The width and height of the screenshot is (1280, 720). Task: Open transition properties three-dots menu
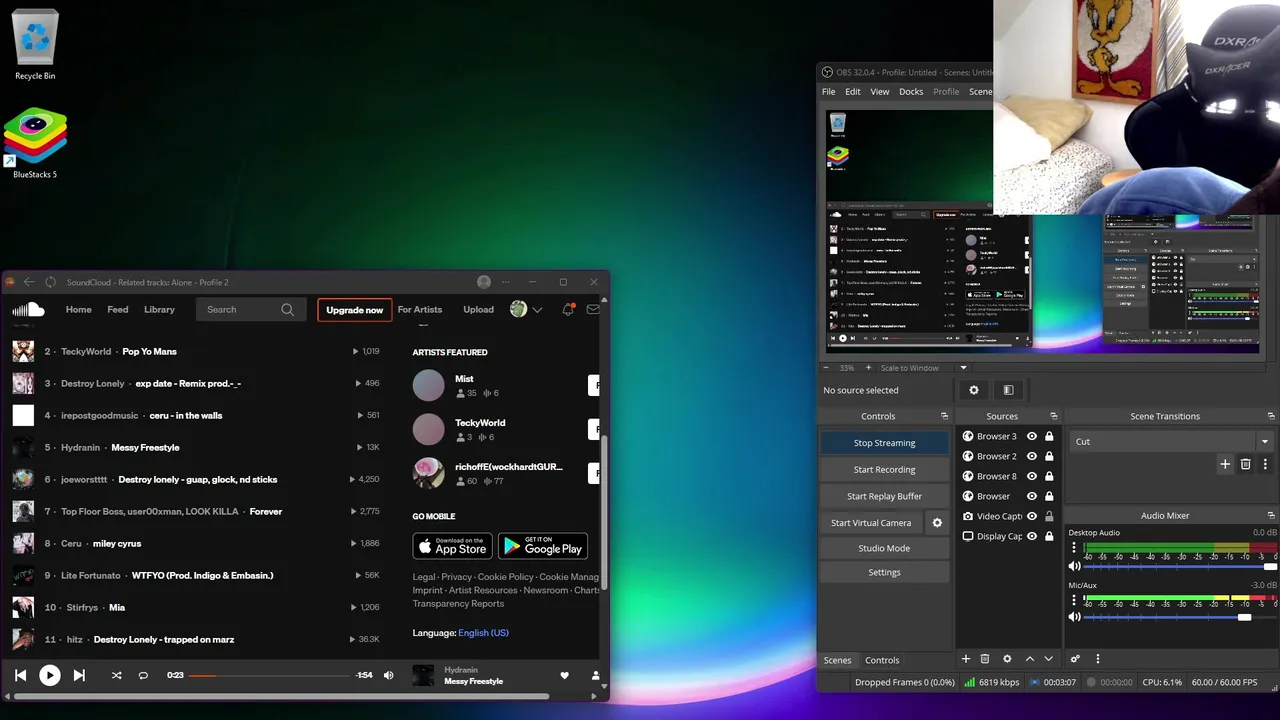(x=1265, y=464)
